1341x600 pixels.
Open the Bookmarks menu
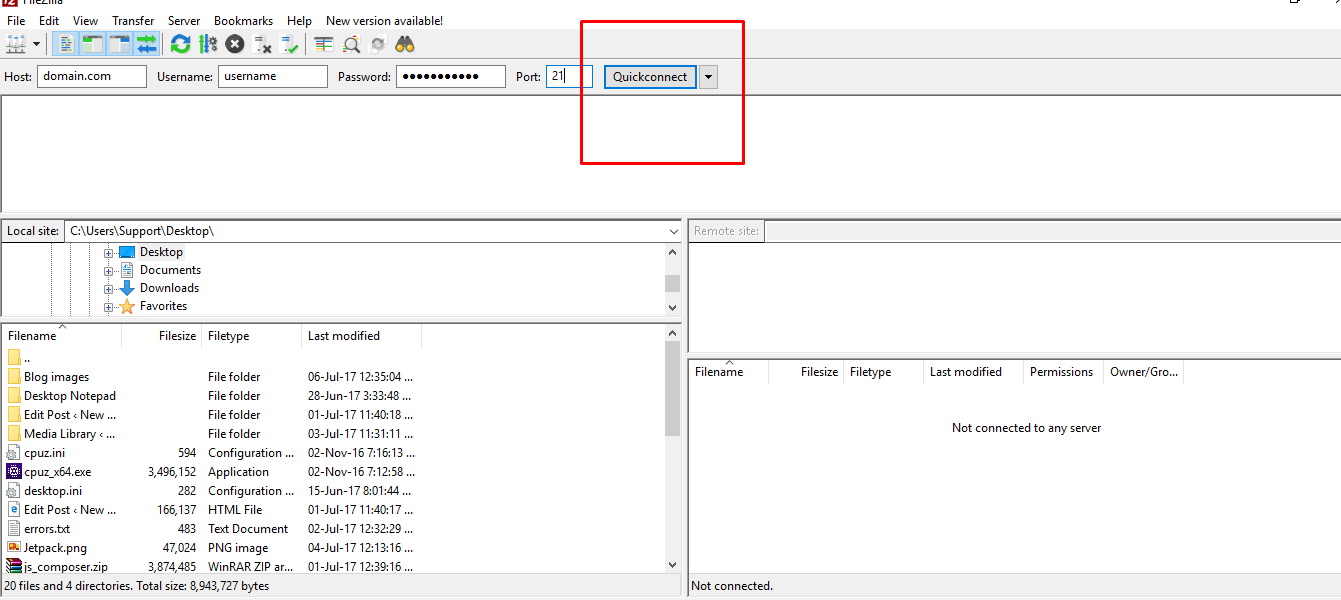coord(243,20)
